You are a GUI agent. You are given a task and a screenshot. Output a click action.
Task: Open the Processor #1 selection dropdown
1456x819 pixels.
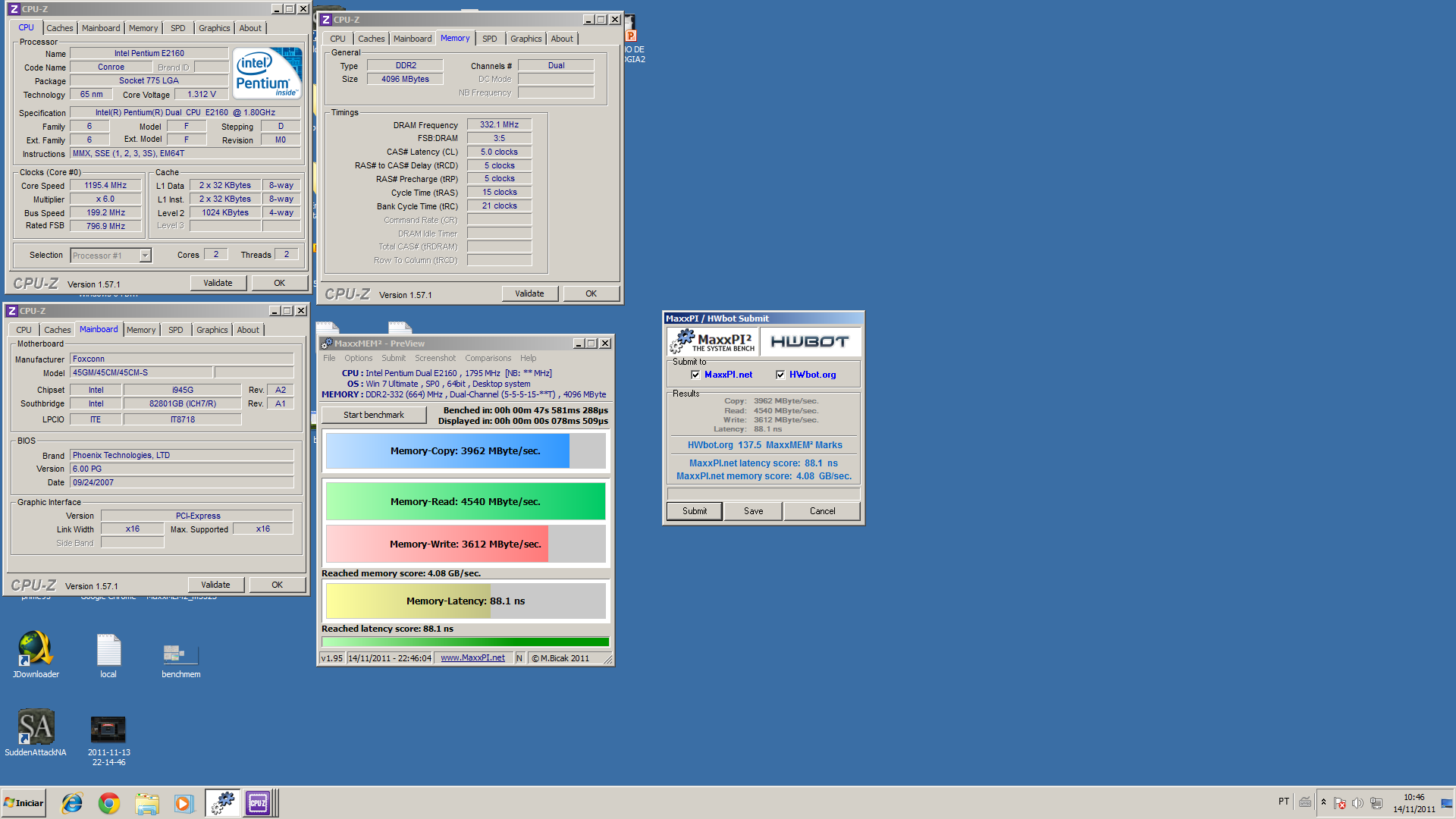(x=111, y=256)
